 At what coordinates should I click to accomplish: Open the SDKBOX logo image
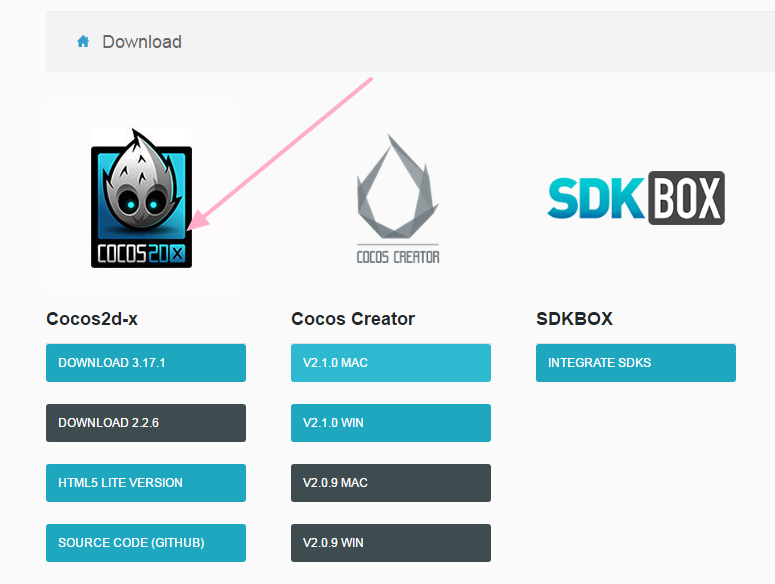click(636, 198)
